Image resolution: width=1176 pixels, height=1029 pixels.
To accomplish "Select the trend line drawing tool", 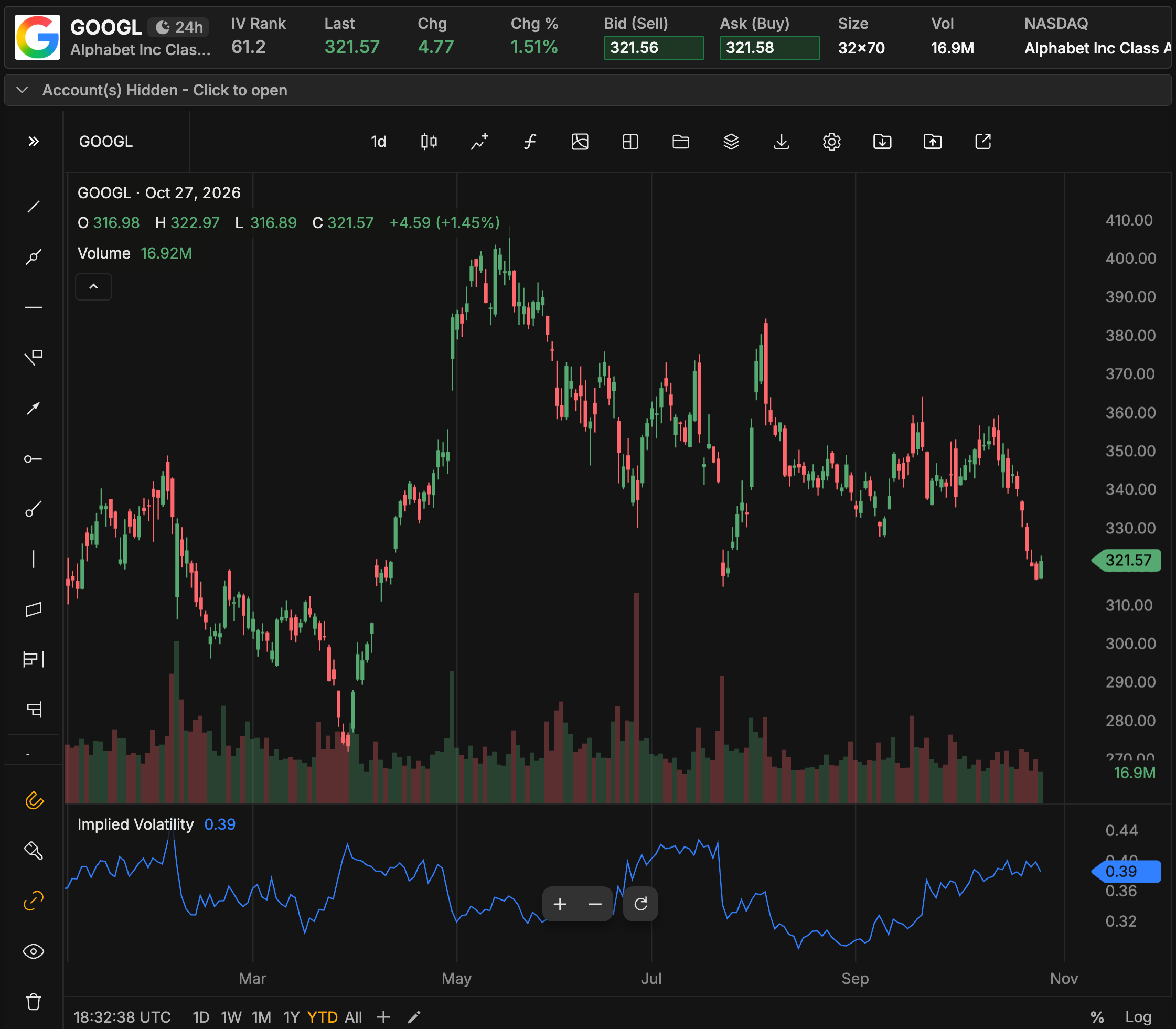I will click(x=33, y=207).
